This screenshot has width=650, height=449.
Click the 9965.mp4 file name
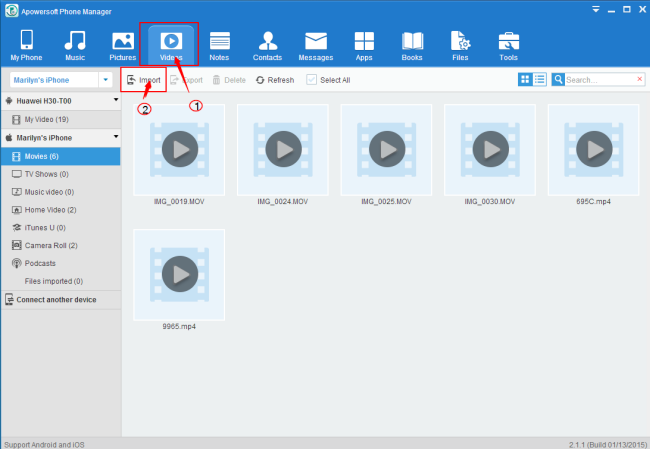click(x=179, y=327)
